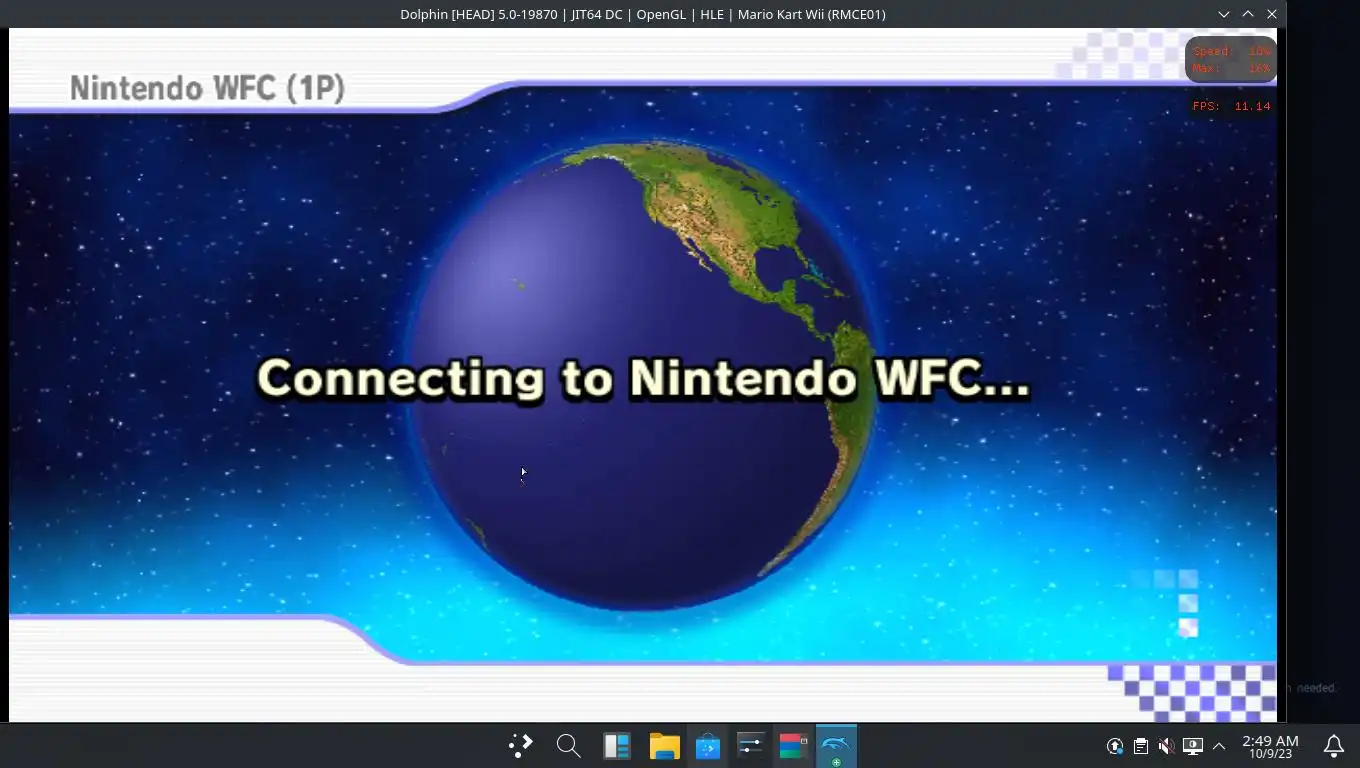Open the system settings sliders icon
Screen dimensions: 1360x768
[x=750, y=746]
